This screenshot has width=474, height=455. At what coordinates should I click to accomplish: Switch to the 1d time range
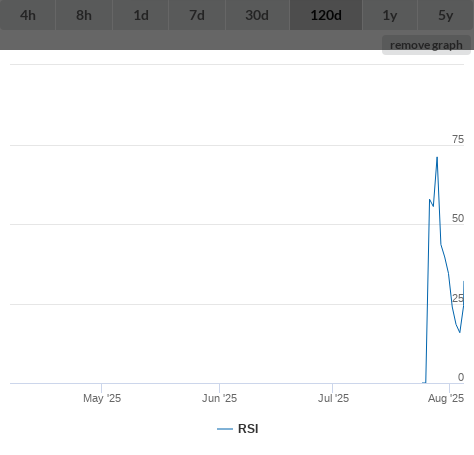pyautogui.click(x=141, y=15)
